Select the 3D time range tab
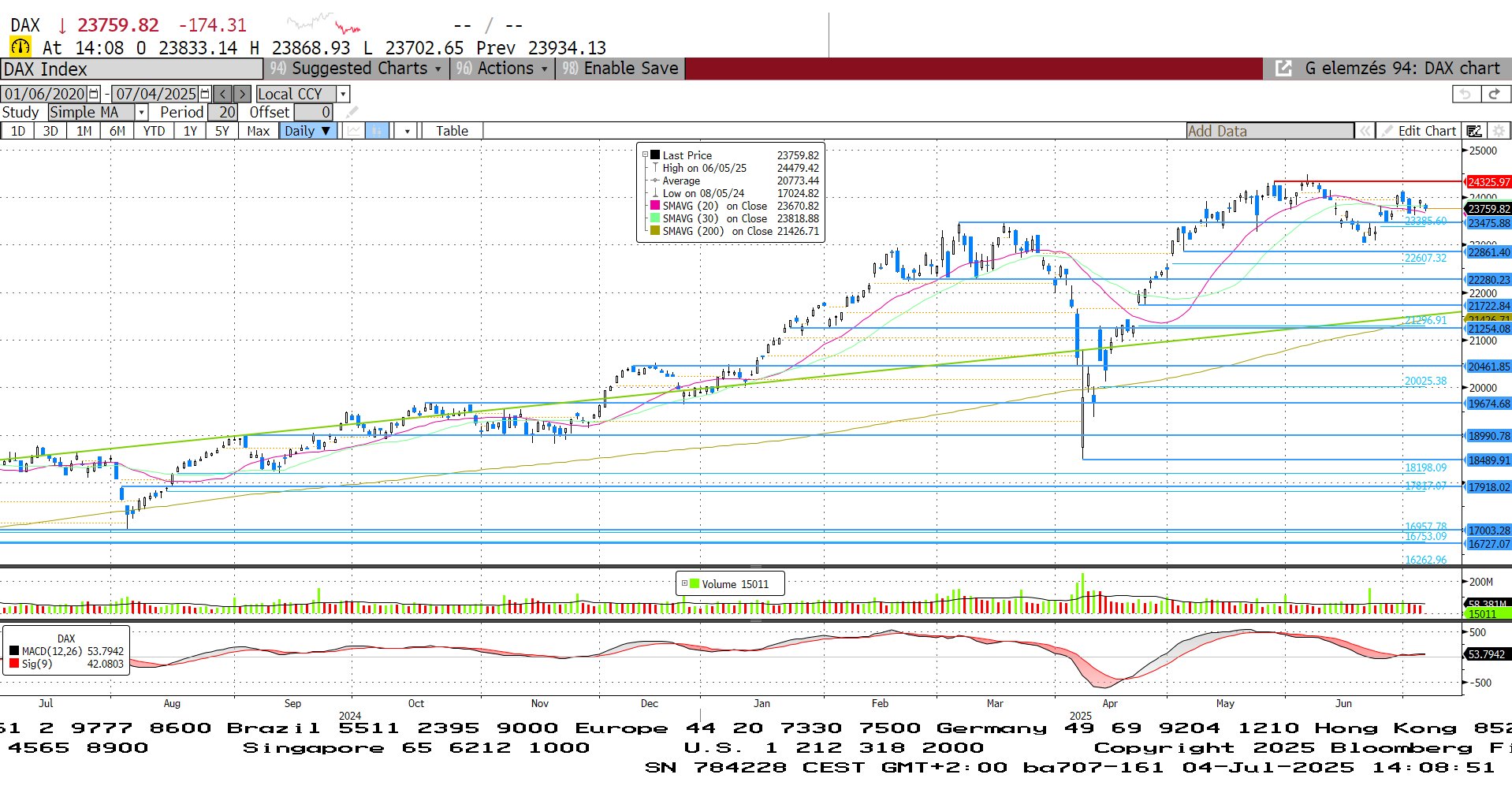The height and width of the screenshot is (808, 1512). coord(50,131)
